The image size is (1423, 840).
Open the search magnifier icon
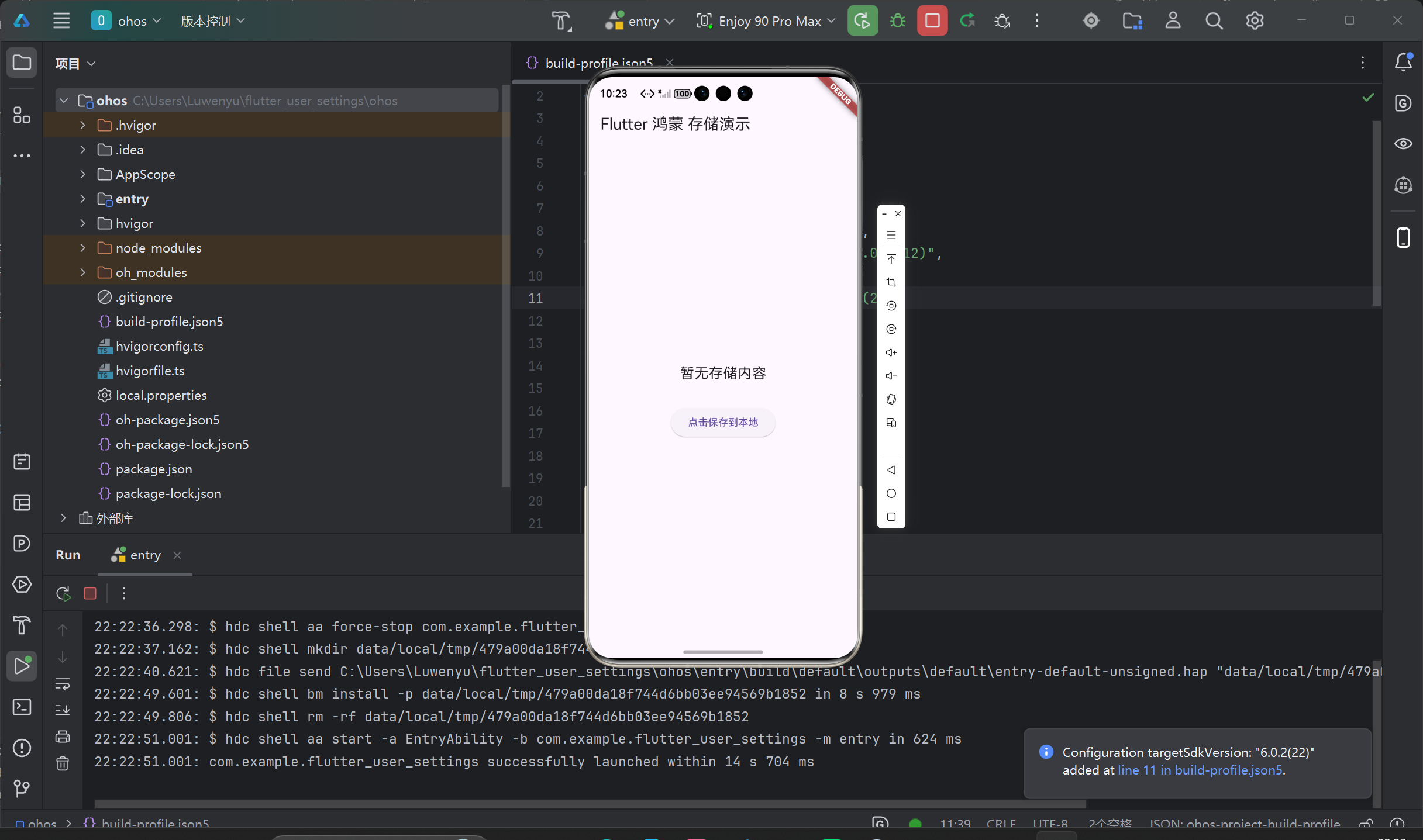[1214, 21]
